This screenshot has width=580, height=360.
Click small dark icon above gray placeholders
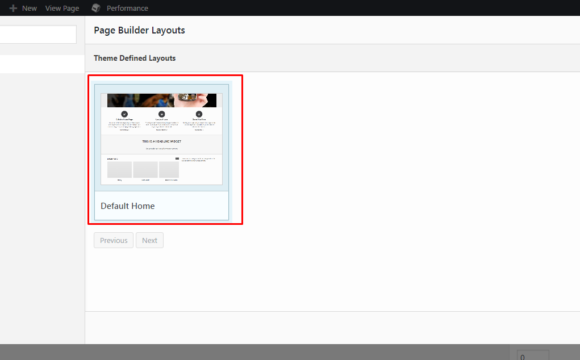pos(177,159)
